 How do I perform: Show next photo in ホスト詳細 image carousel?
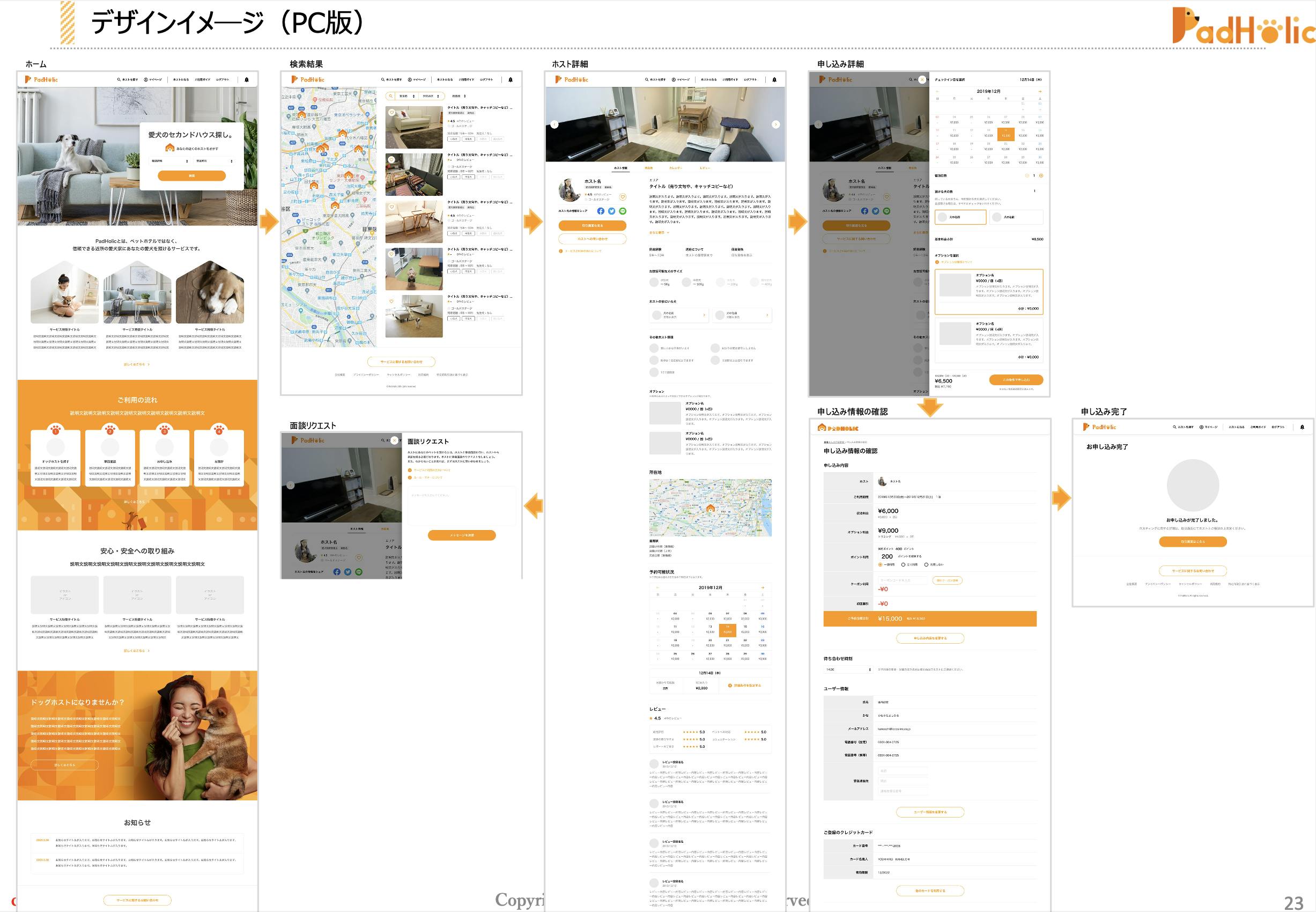click(x=775, y=124)
